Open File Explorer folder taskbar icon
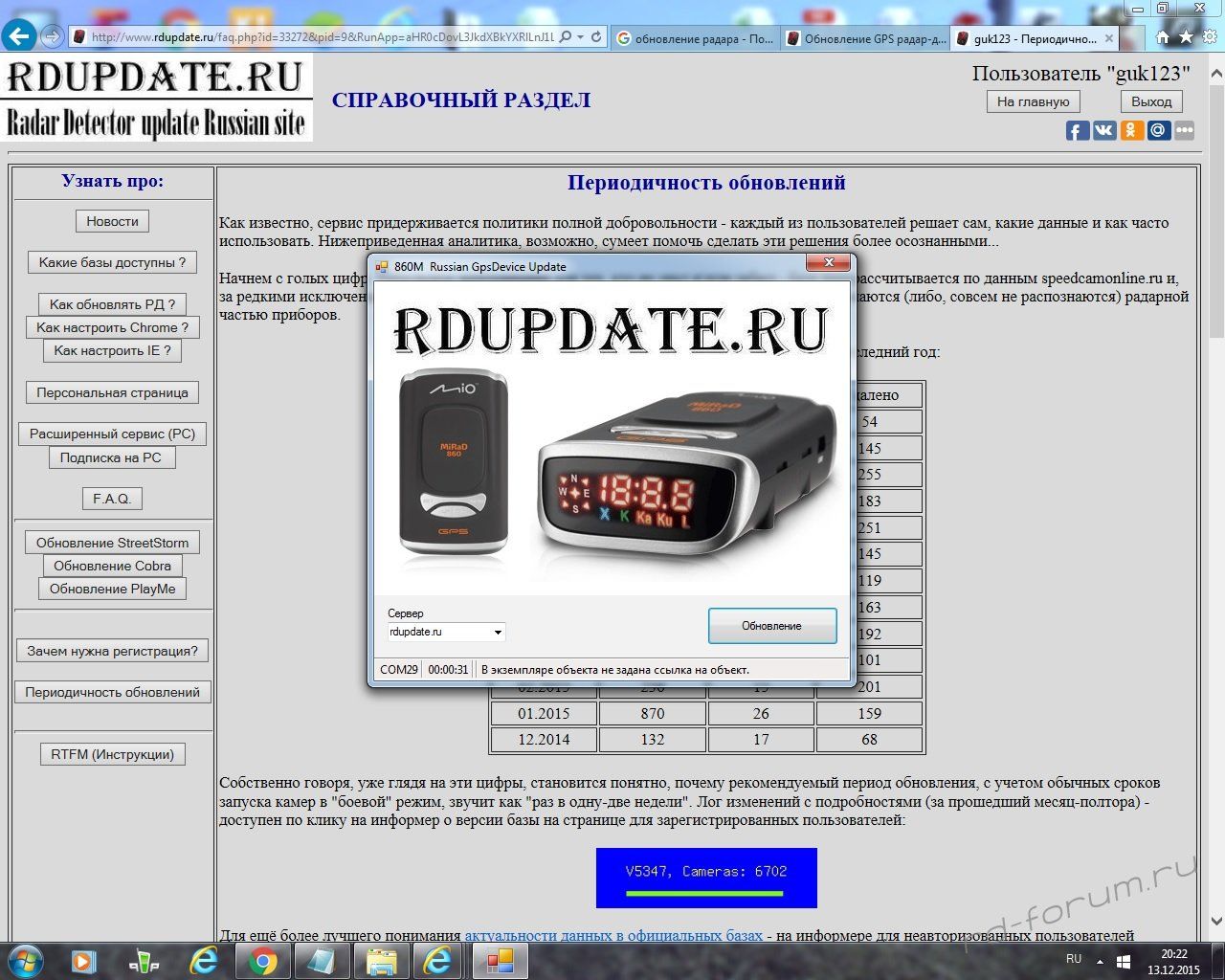This screenshot has width=1225, height=980. [x=382, y=960]
